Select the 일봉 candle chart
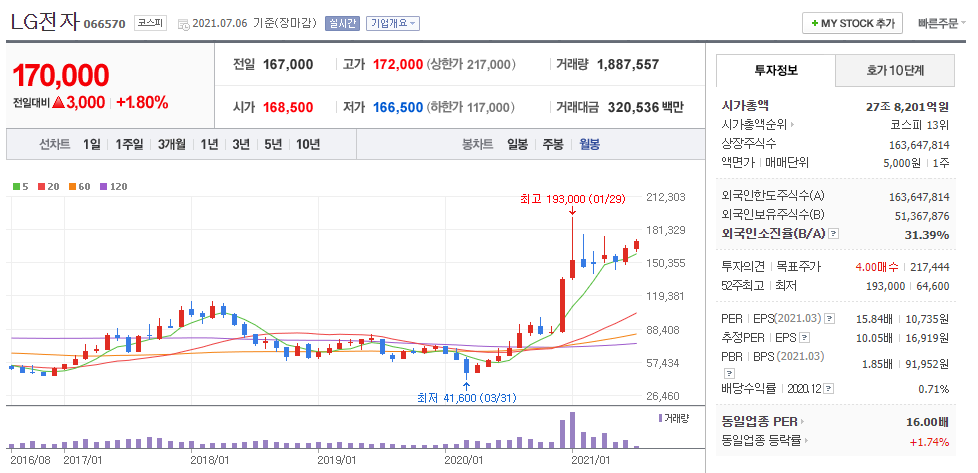Screen dimensions: 978x473 coord(517,144)
